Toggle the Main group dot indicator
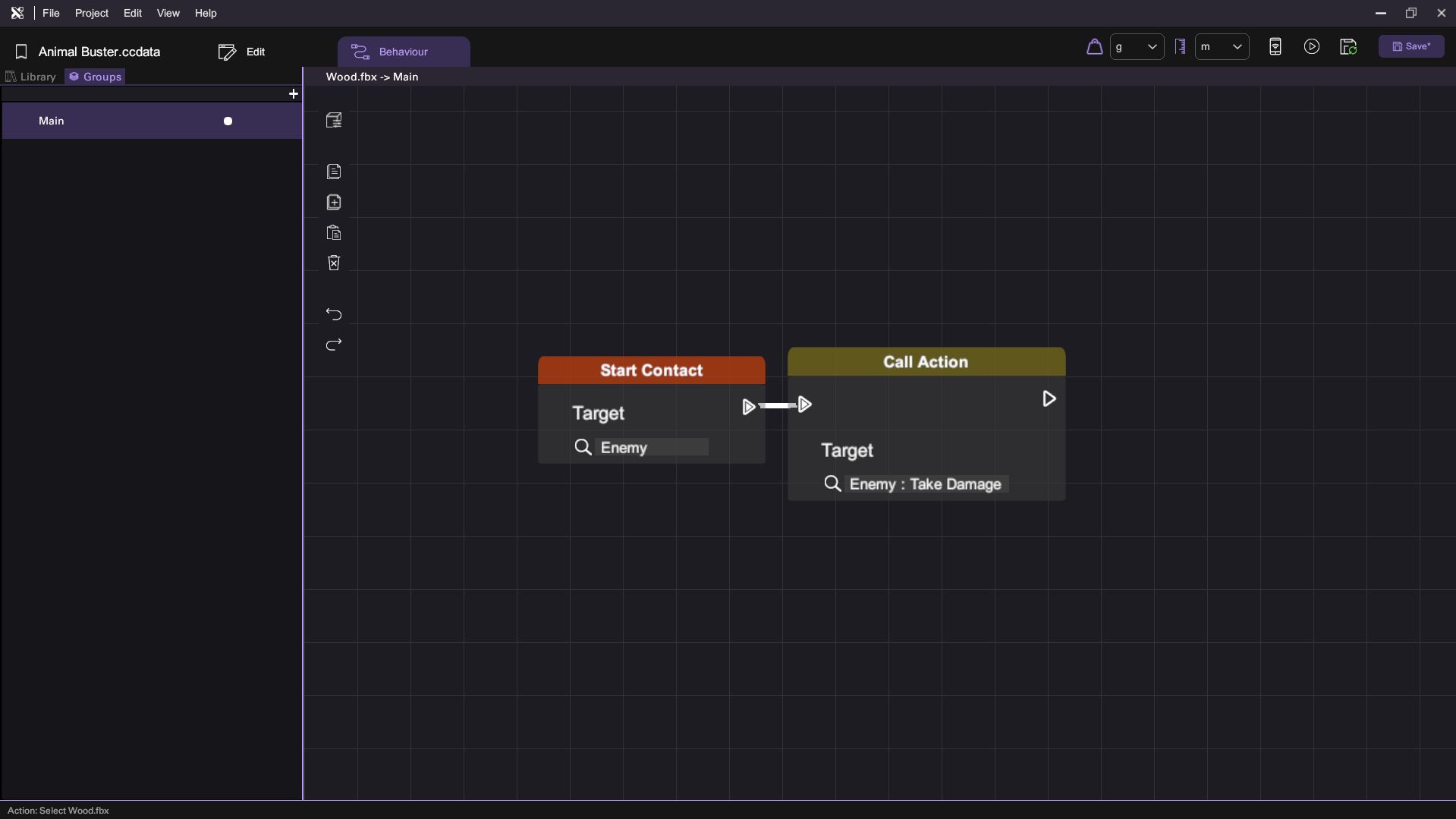Image resolution: width=1456 pixels, height=819 pixels. [228, 121]
